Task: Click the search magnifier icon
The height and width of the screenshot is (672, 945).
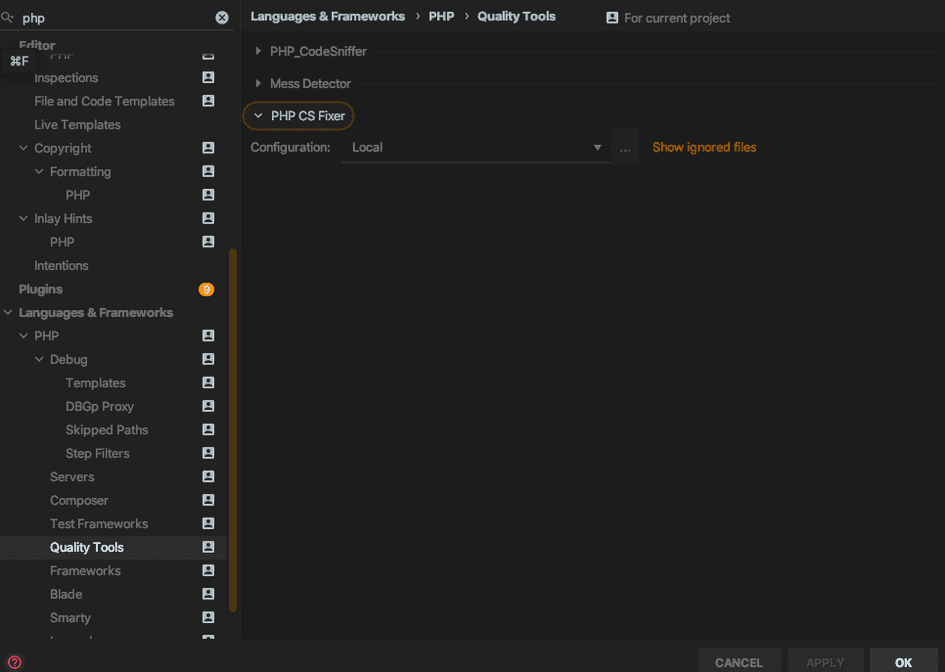Action: 7,17
